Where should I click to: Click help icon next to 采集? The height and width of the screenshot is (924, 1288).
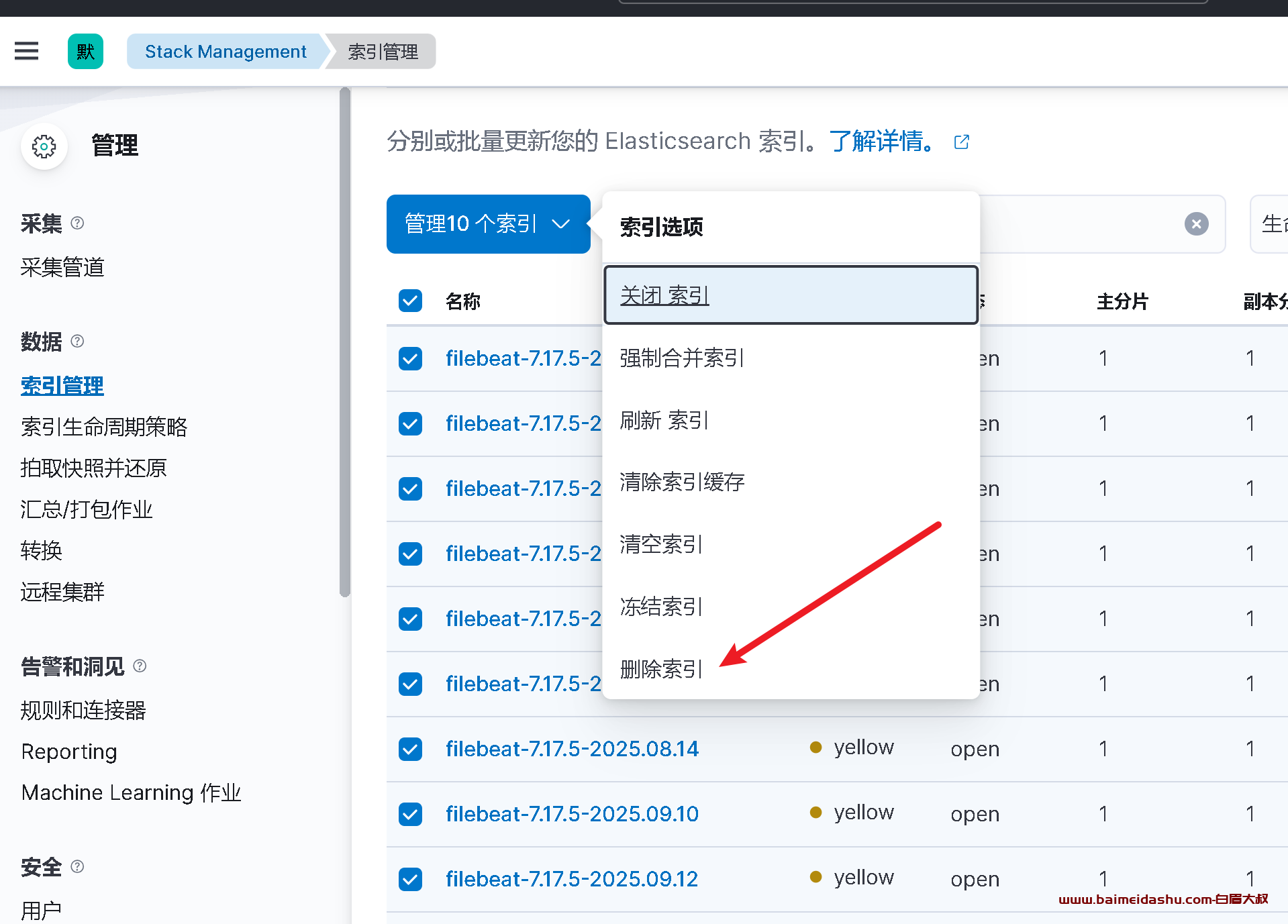(77, 223)
